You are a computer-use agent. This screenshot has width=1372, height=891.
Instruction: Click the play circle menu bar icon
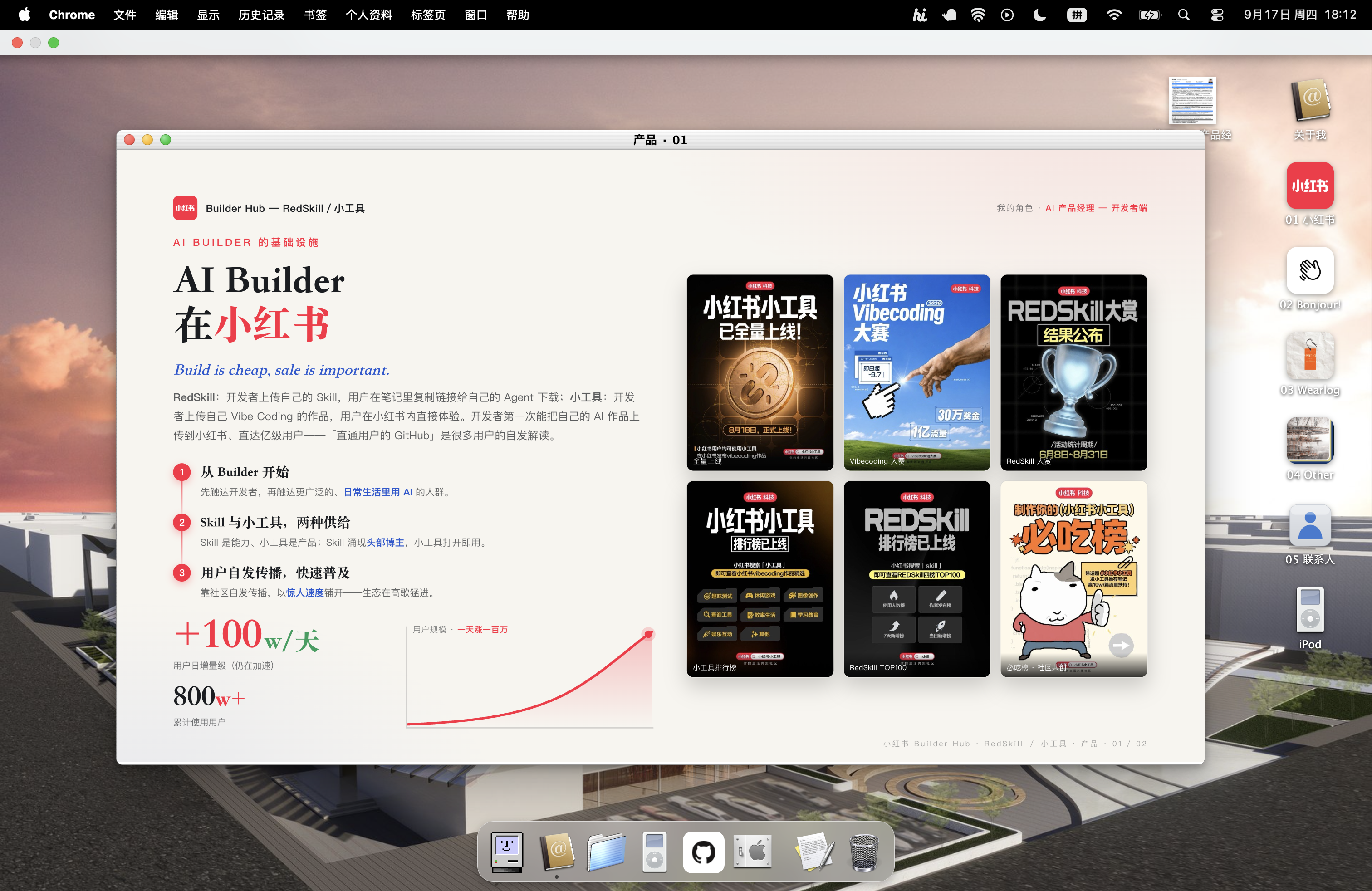click(1007, 15)
